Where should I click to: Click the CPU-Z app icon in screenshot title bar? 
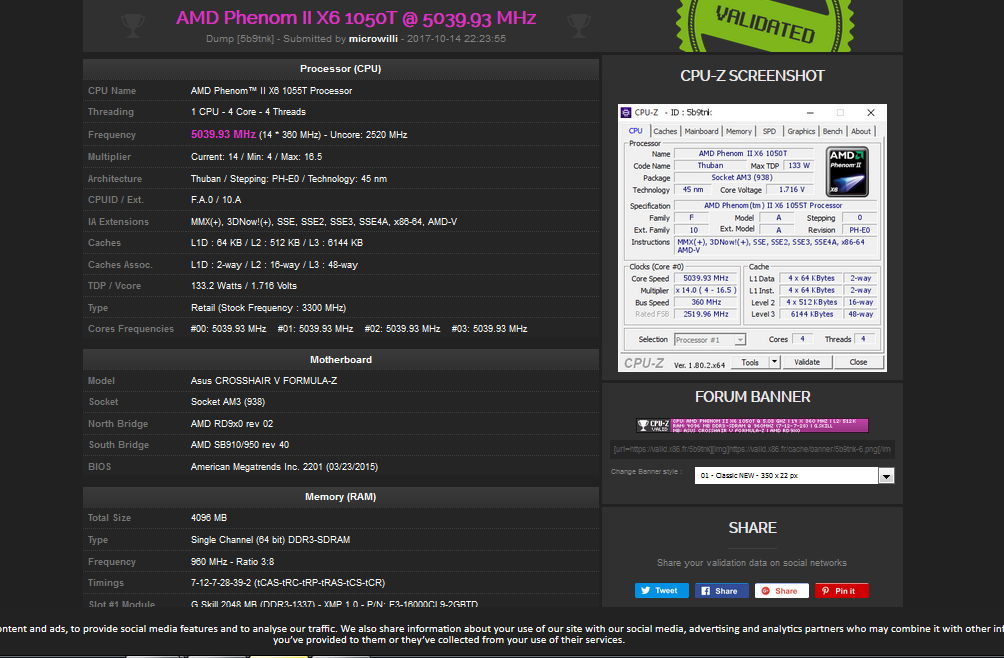(626, 113)
